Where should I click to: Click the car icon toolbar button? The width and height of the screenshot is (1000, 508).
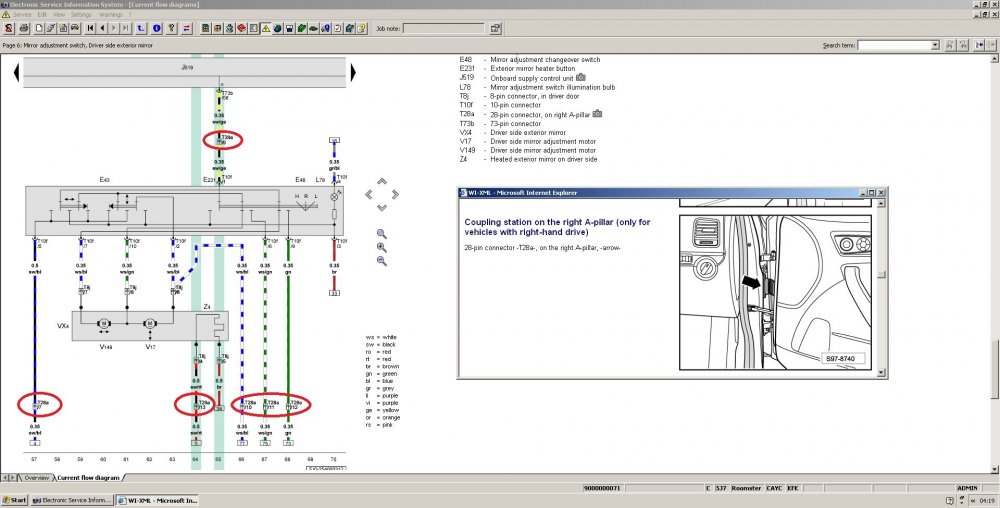[x=75, y=28]
